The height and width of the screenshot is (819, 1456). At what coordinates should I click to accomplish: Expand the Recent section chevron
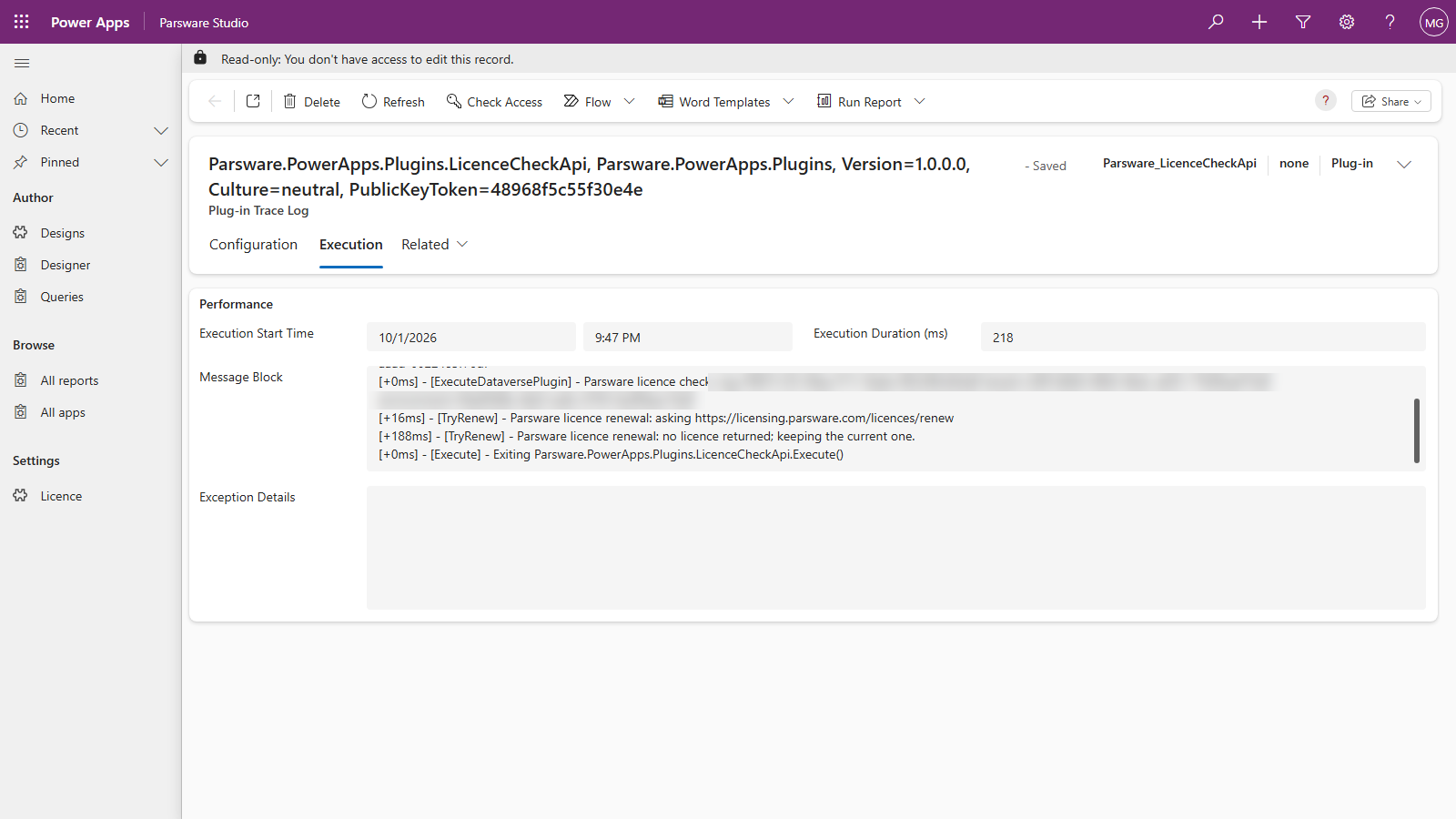tap(161, 130)
